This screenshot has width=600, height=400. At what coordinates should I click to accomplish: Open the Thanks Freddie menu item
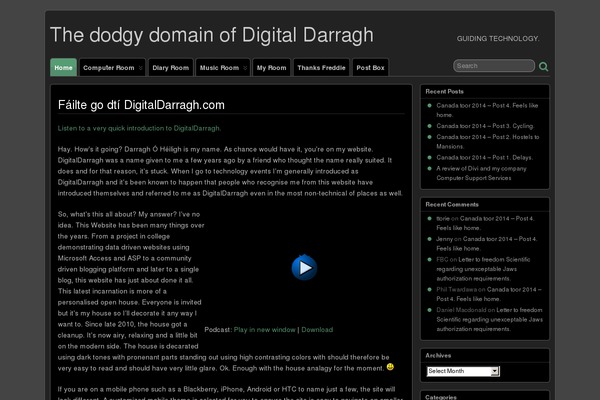[321, 68]
